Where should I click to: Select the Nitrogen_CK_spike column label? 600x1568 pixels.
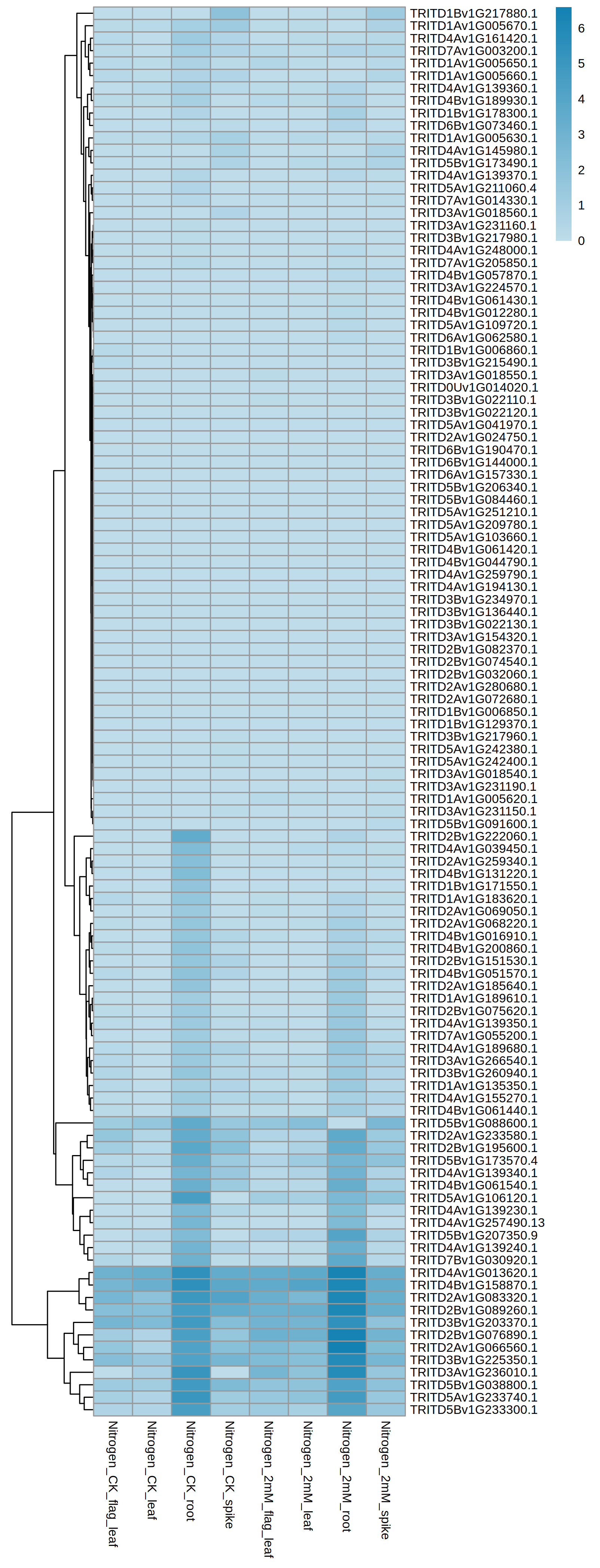coord(229,1474)
